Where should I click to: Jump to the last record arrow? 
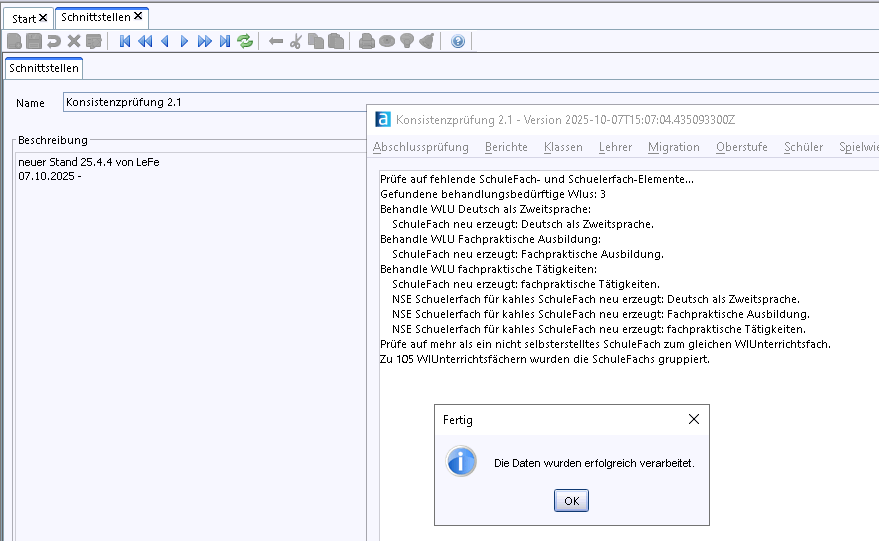[225, 41]
